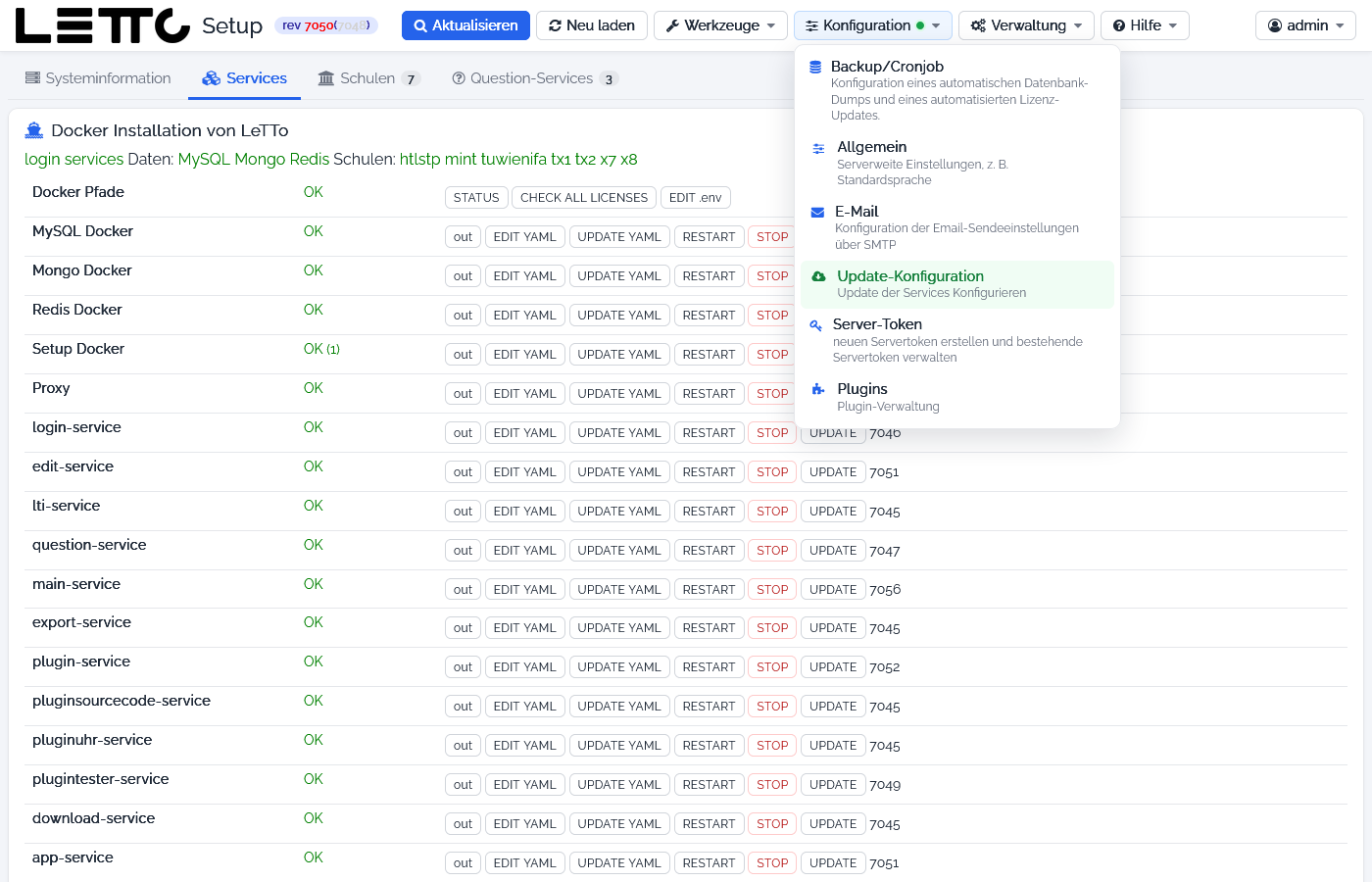The width and height of the screenshot is (1372, 882).
Task: Click out button for question-service
Action: [x=463, y=551]
